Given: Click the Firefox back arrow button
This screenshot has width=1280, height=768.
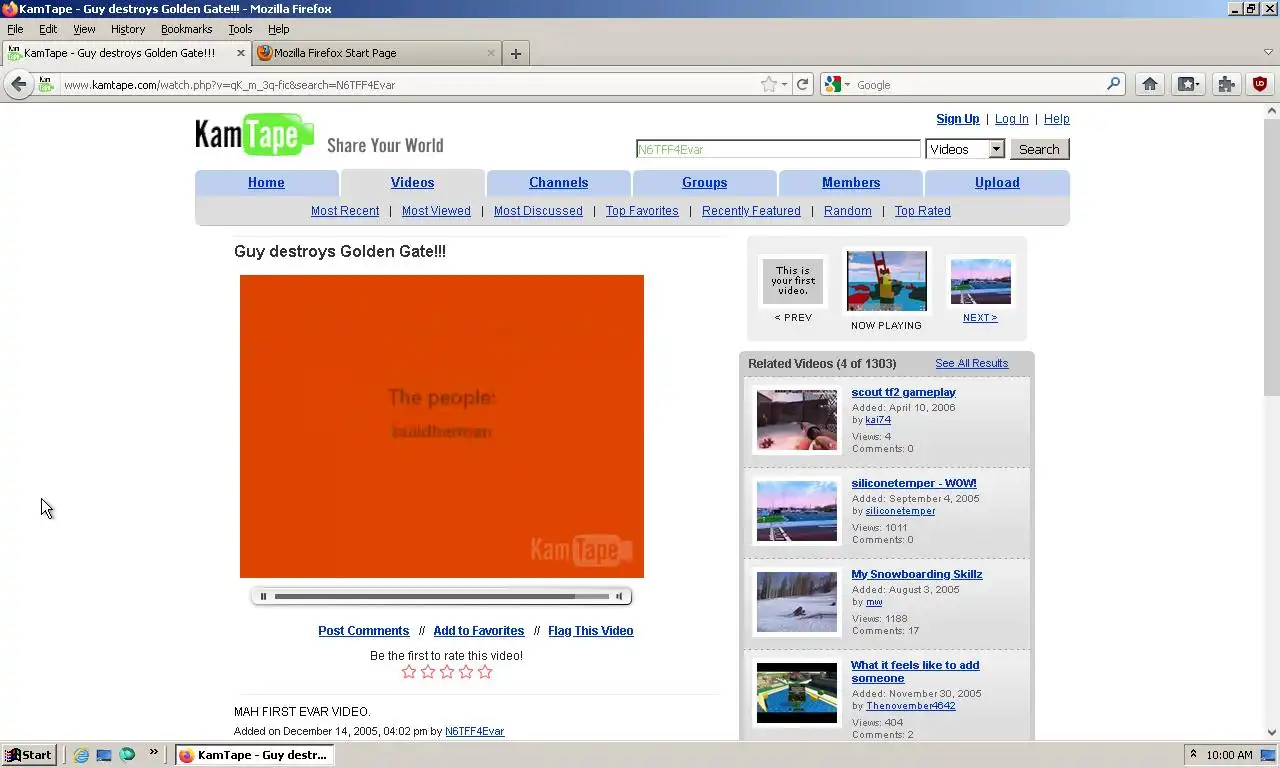Looking at the screenshot, I should (x=18, y=85).
